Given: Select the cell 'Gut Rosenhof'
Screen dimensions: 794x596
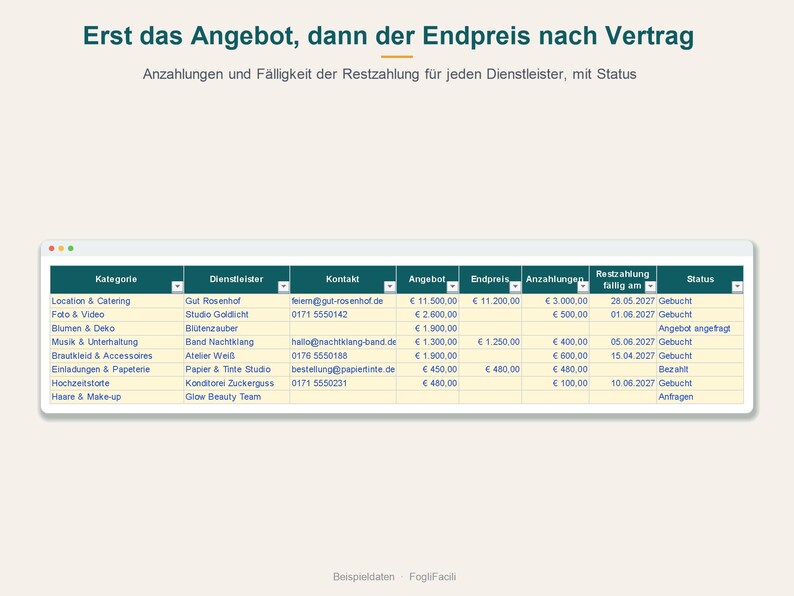Looking at the screenshot, I should coord(237,301).
